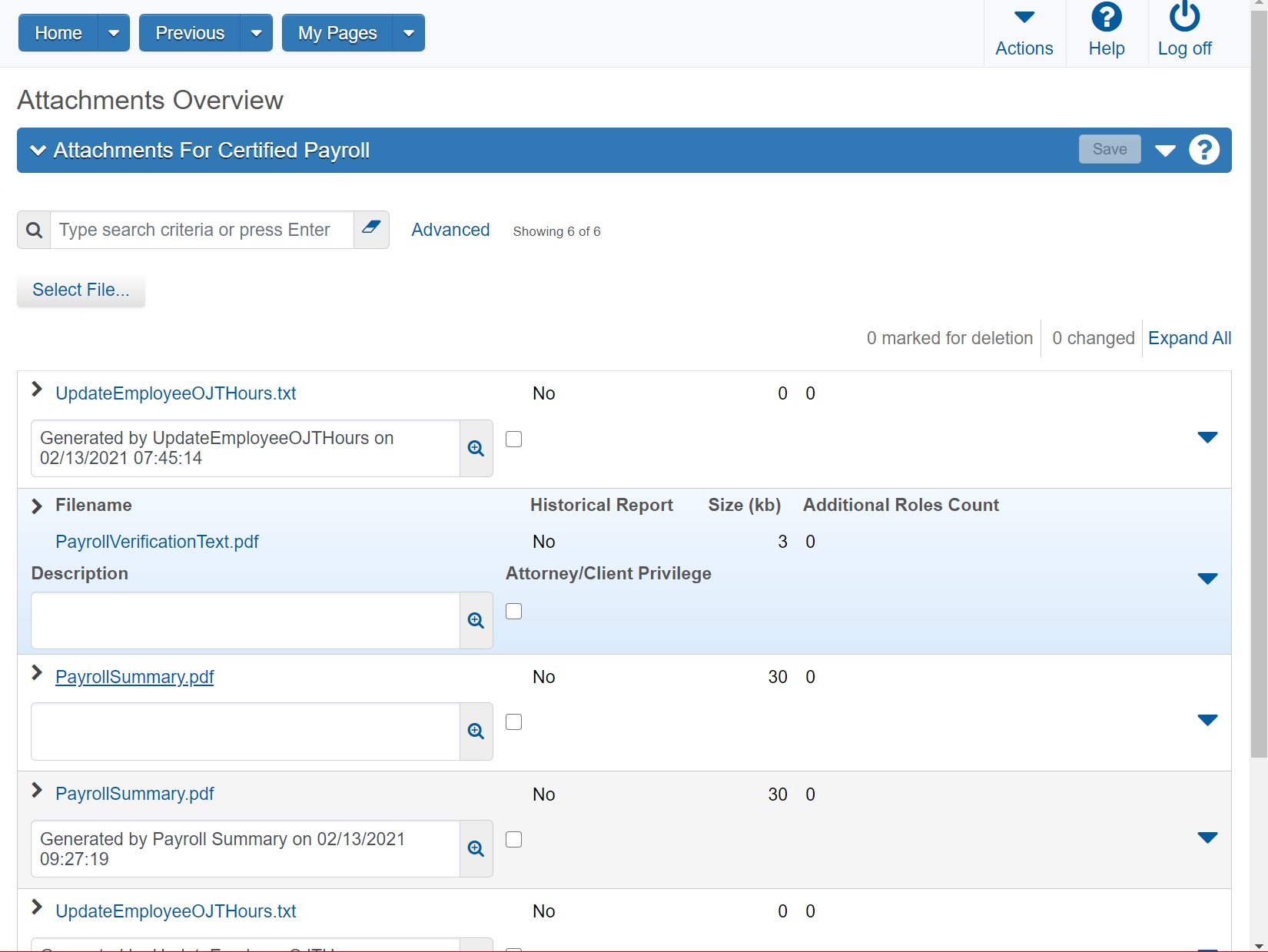Image resolution: width=1268 pixels, height=952 pixels.
Task: Click Additional Roles Count header
Action: point(901,505)
